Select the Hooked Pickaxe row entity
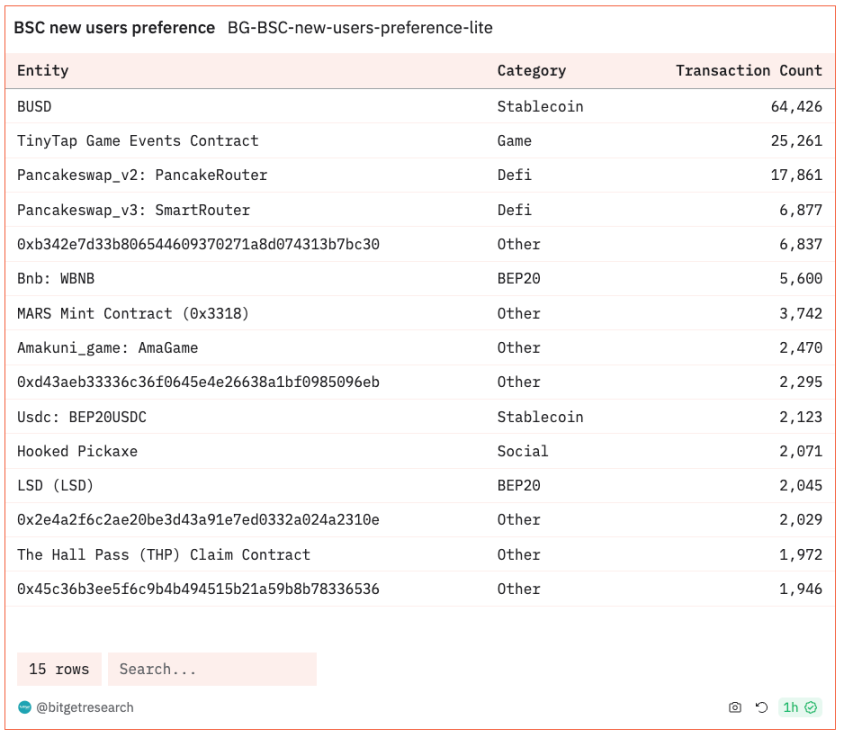This screenshot has height=738, width=844. pos(78,451)
